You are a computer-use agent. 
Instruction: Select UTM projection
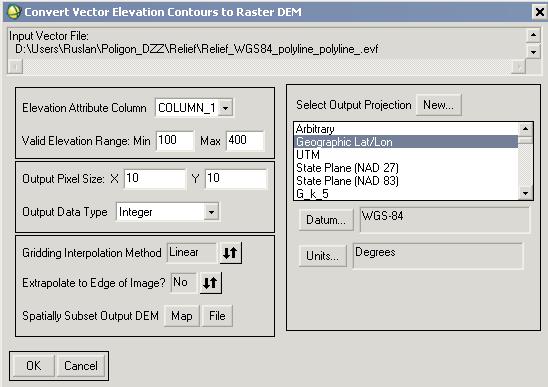pos(406,155)
